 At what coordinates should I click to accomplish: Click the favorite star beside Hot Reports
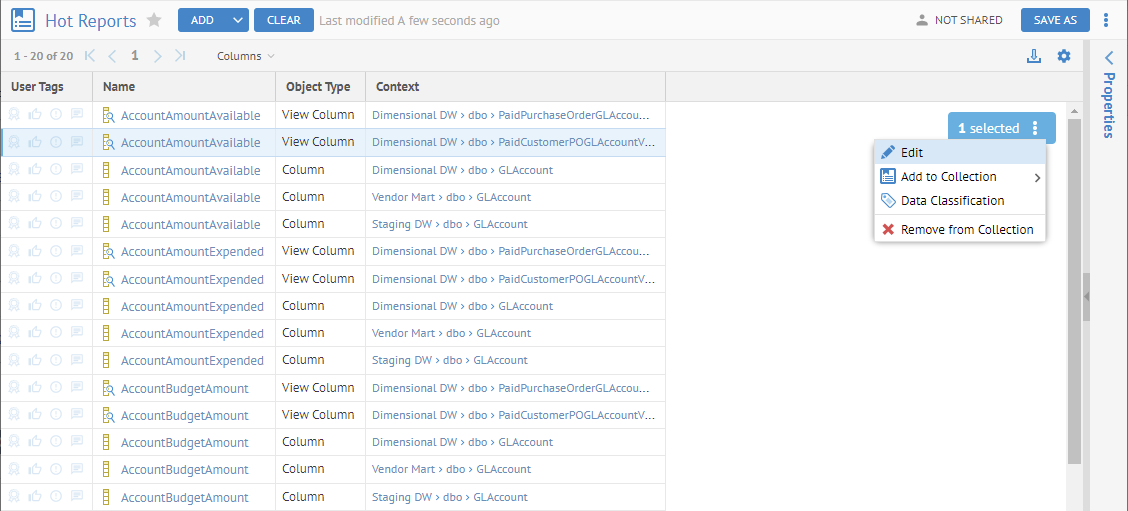coord(154,20)
